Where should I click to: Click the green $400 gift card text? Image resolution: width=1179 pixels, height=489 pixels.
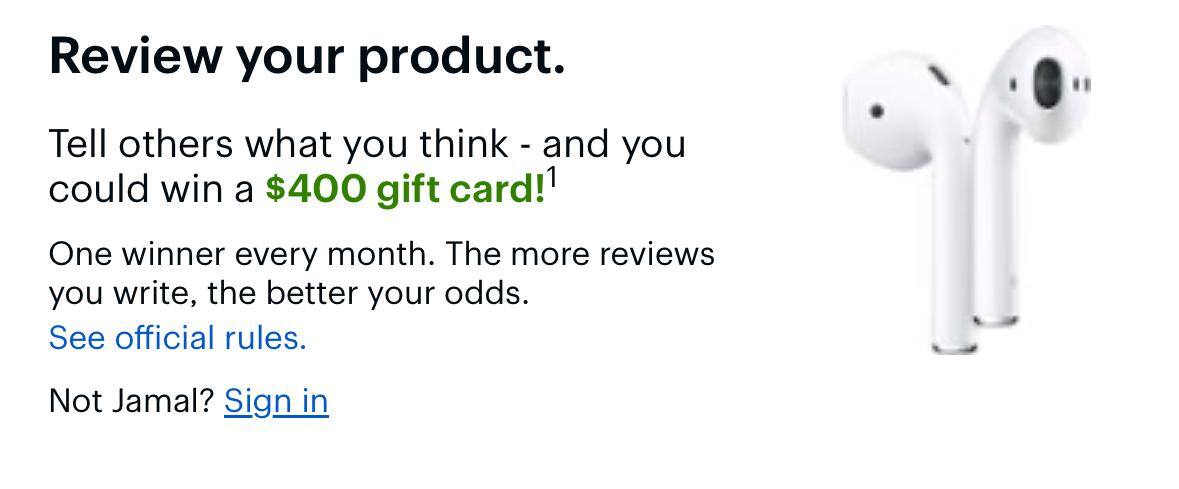(404, 189)
